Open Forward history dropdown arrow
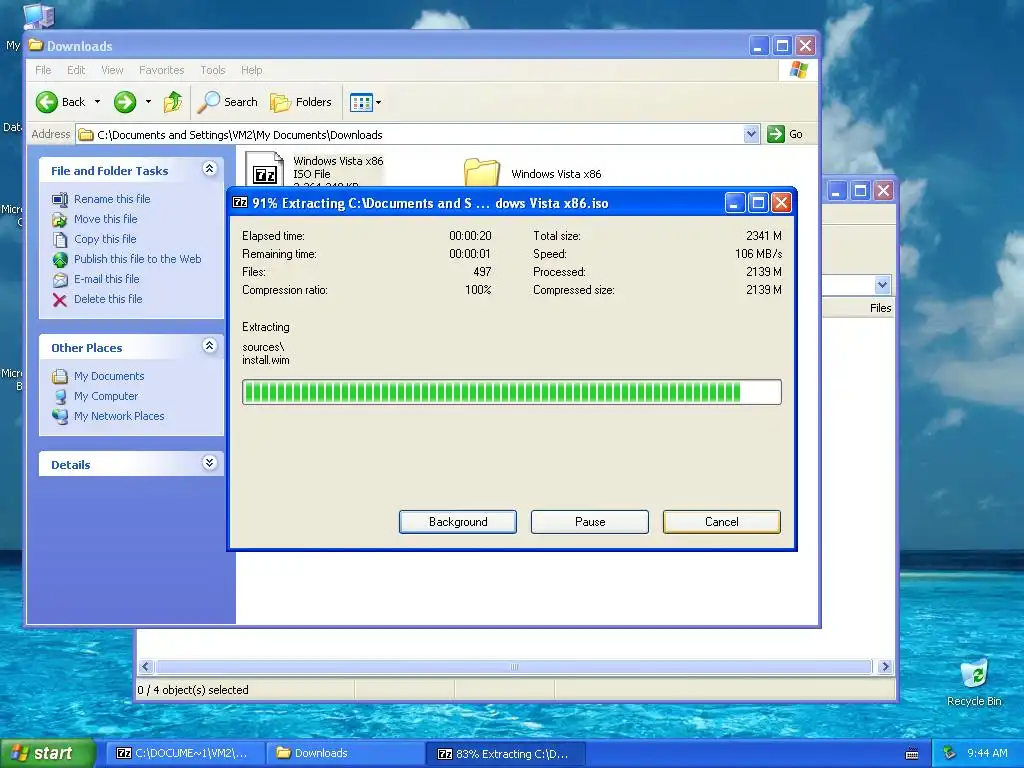Image resolution: width=1024 pixels, height=768 pixels. point(148,102)
